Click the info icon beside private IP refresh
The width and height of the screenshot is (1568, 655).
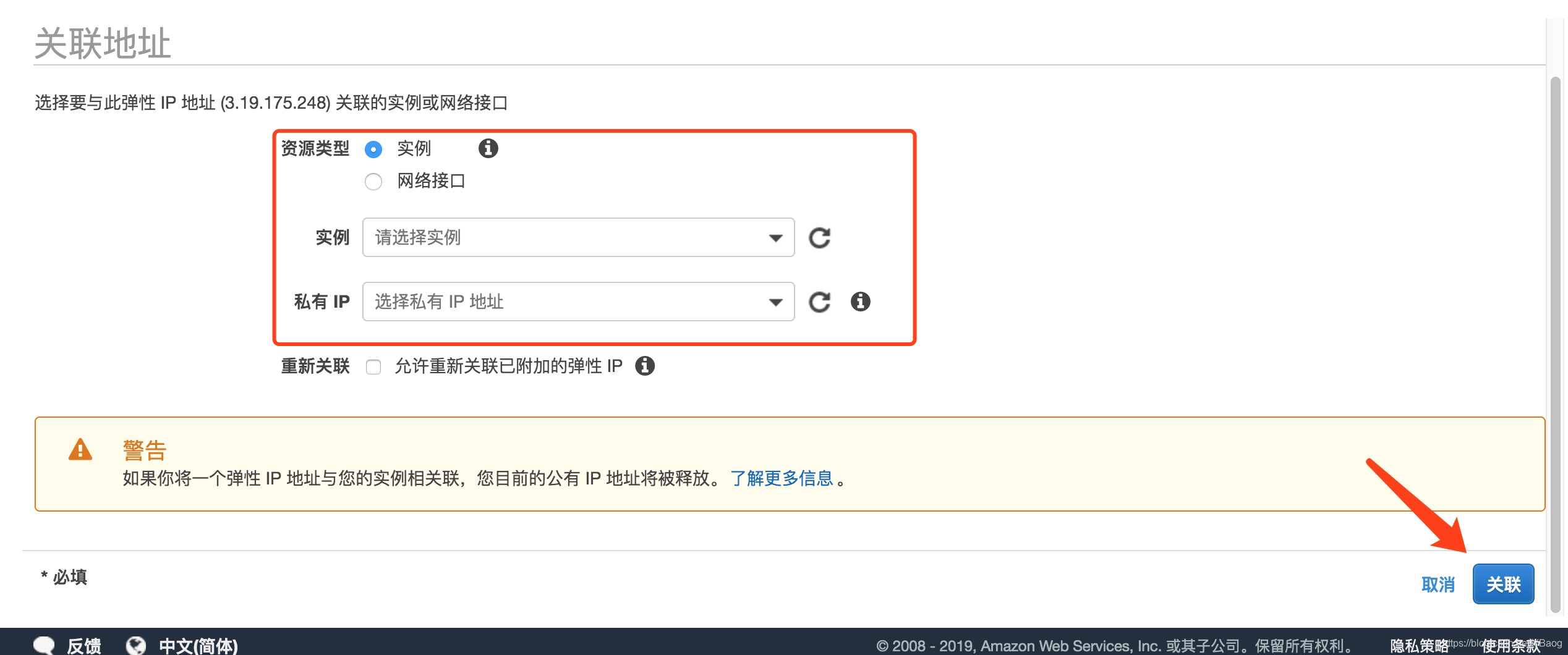pyautogui.click(x=861, y=302)
